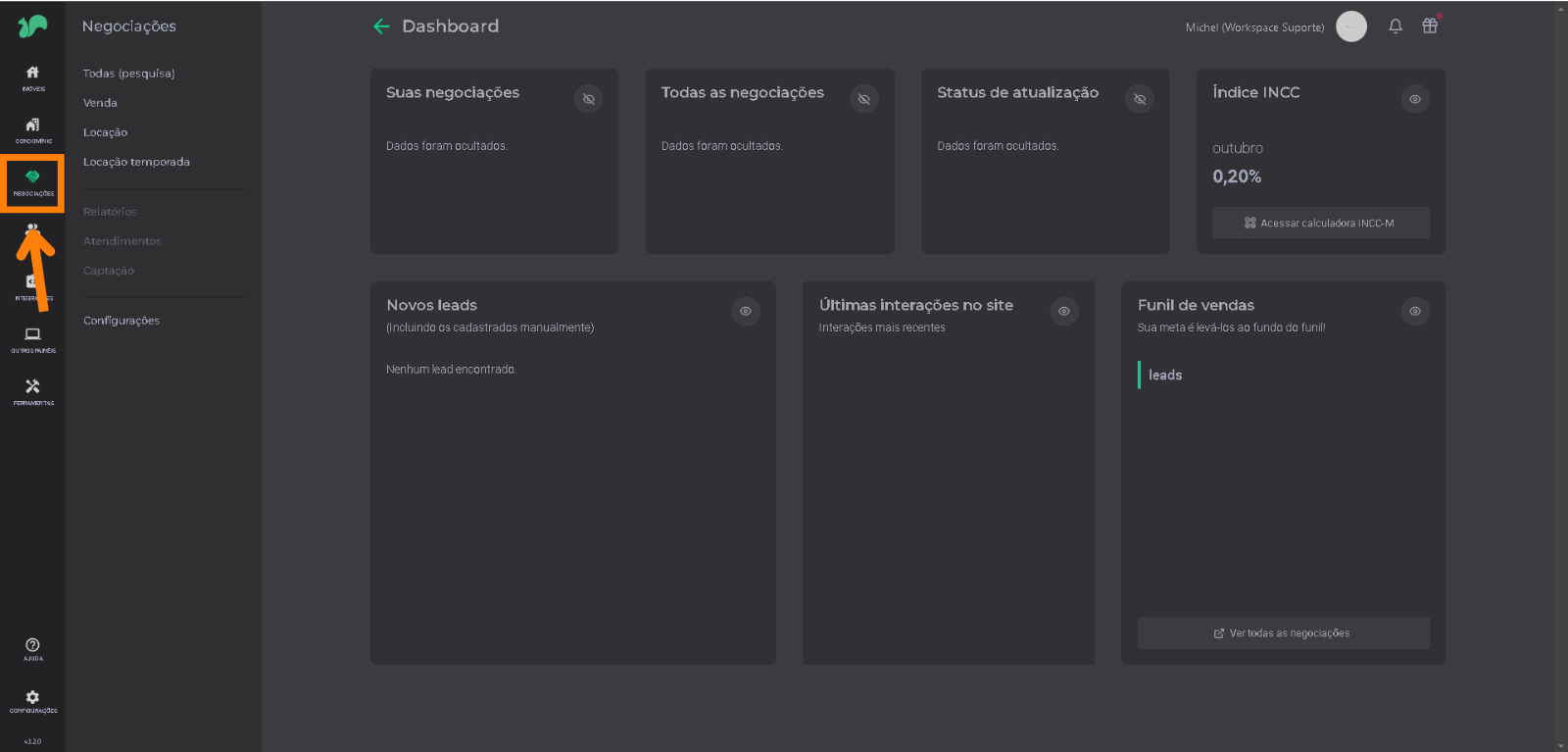Show hidden data in Suas negociações card
Image resolution: width=1568 pixels, height=752 pixels.
pos(588,99)
